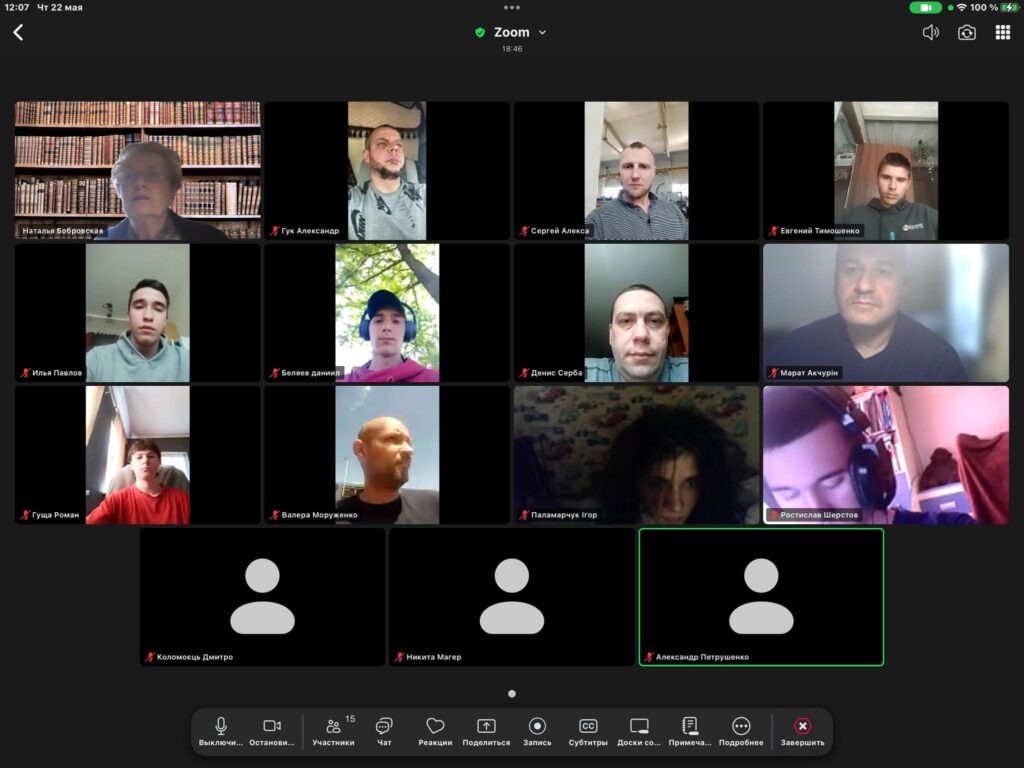The width and height of the screenshot is (1024, 768).
Task: Switch the camera with the flip icon
Action: click(x=967, y=32)
